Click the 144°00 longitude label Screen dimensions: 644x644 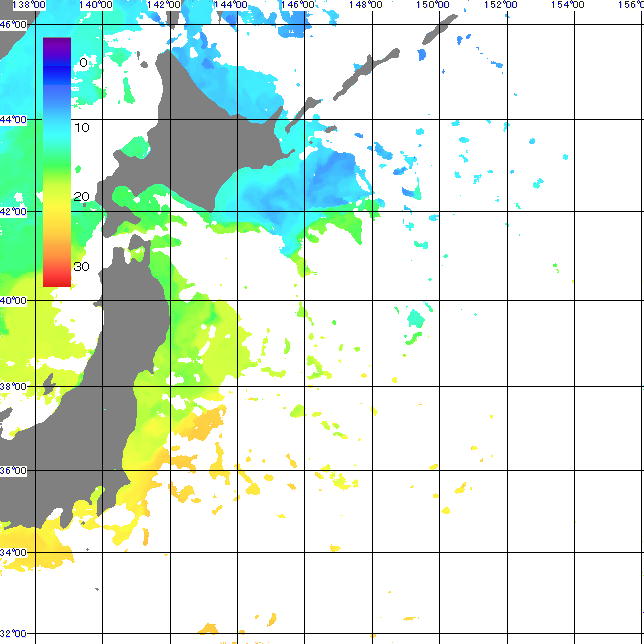(x=231, y=5)
